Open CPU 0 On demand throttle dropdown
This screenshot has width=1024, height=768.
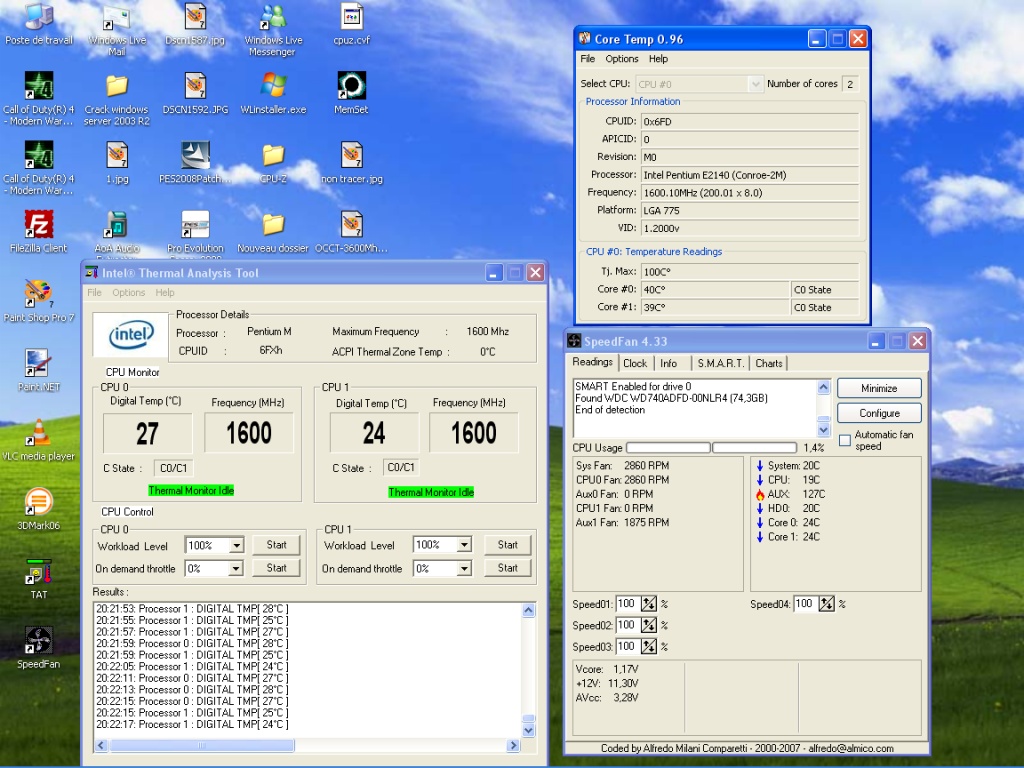tap(236, 569)
